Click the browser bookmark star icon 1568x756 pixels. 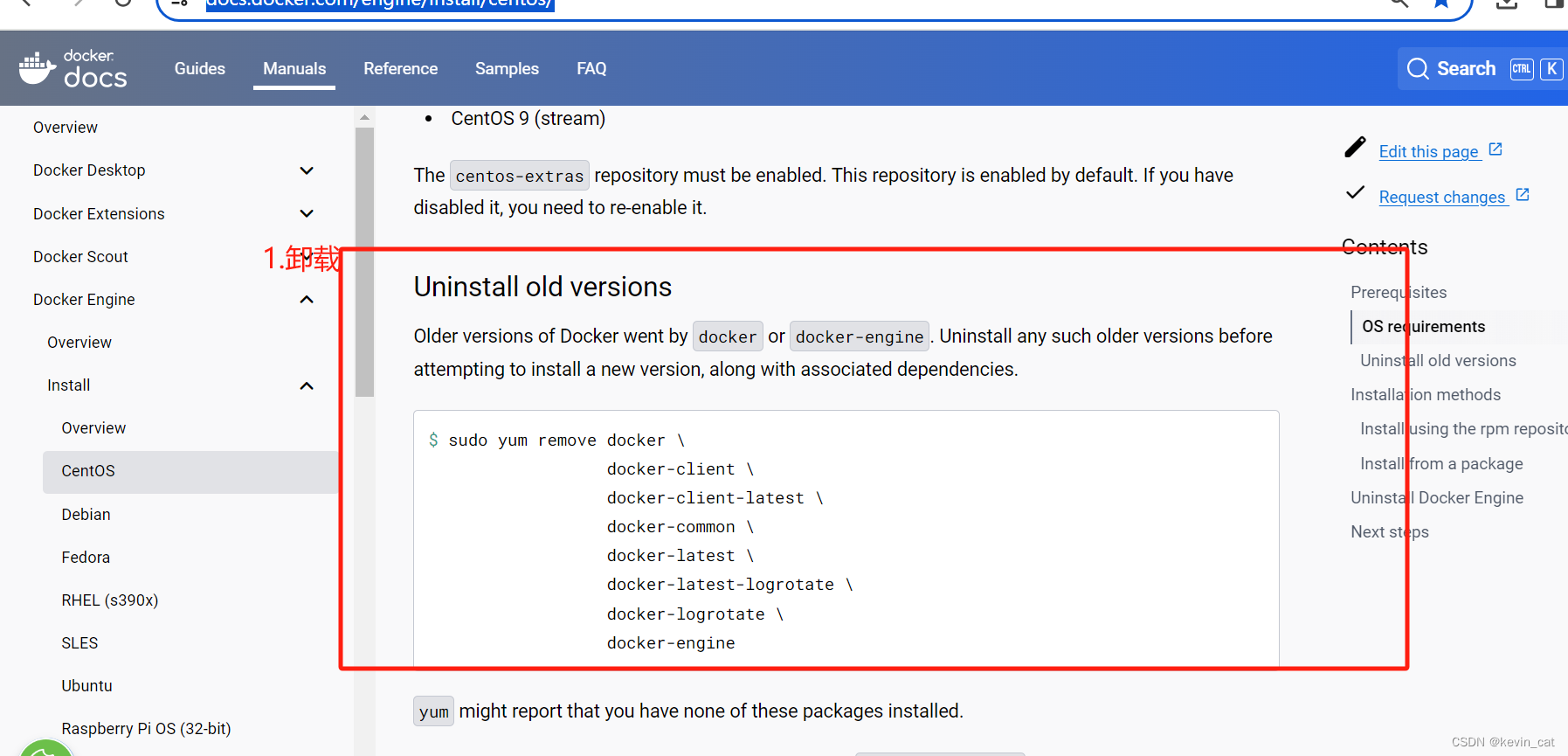[1441, 3]
